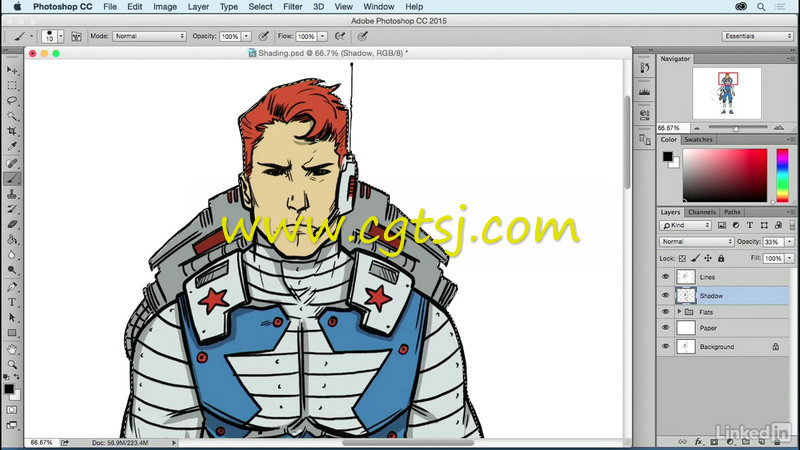Image resolution: width=800 pixels, height=450 pixels.
Task: Select the Crop tool
Action: 12,131
